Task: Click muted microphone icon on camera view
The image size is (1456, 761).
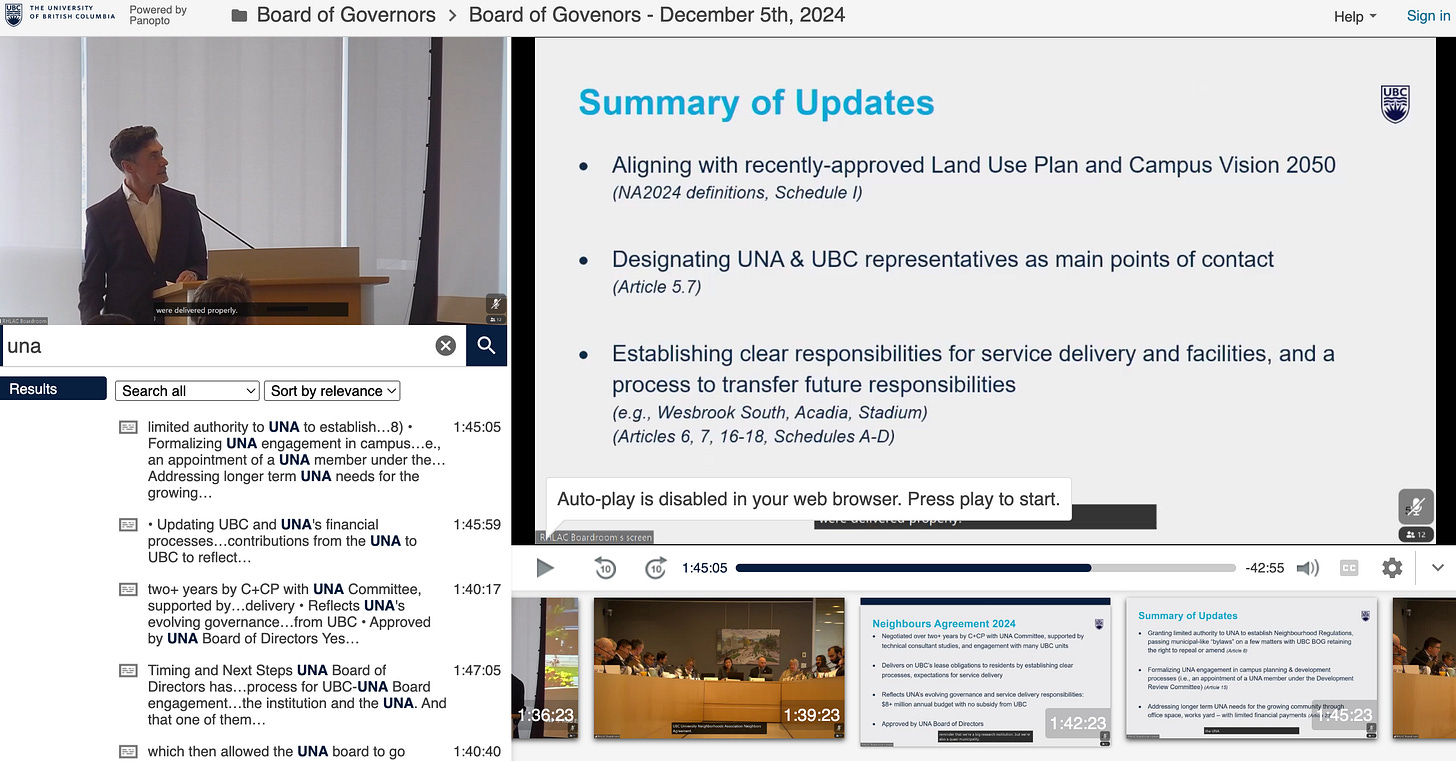Action: tap(494, 303)
